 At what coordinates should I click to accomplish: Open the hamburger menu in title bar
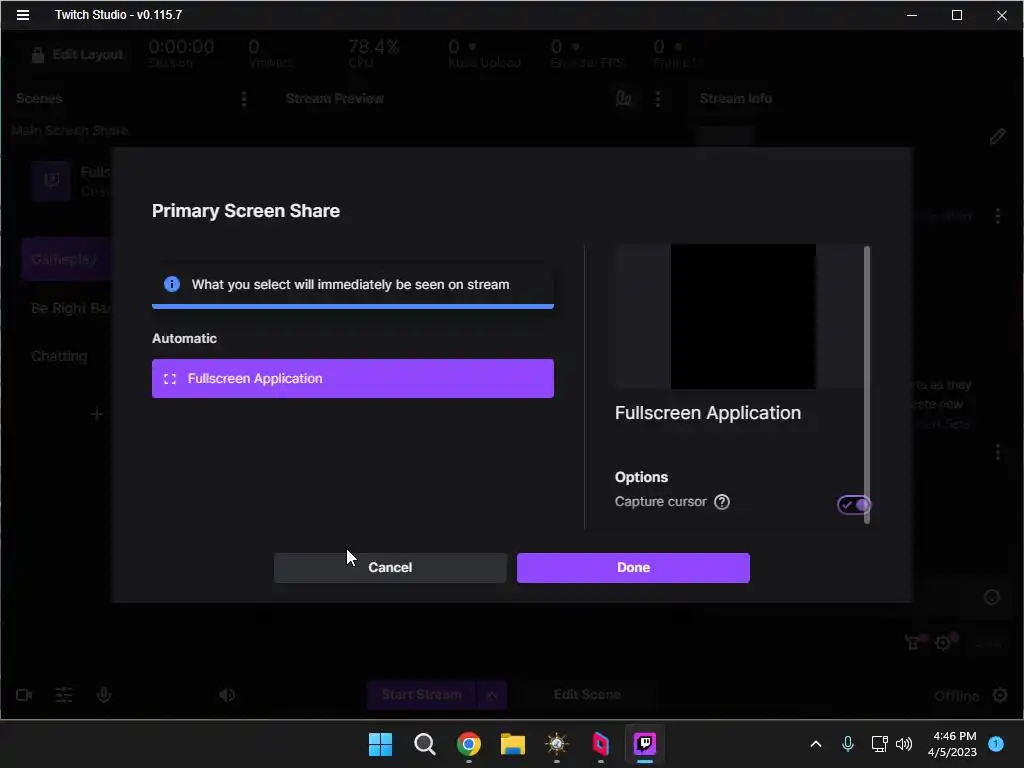pyautogui.click(x=23, y=14)
